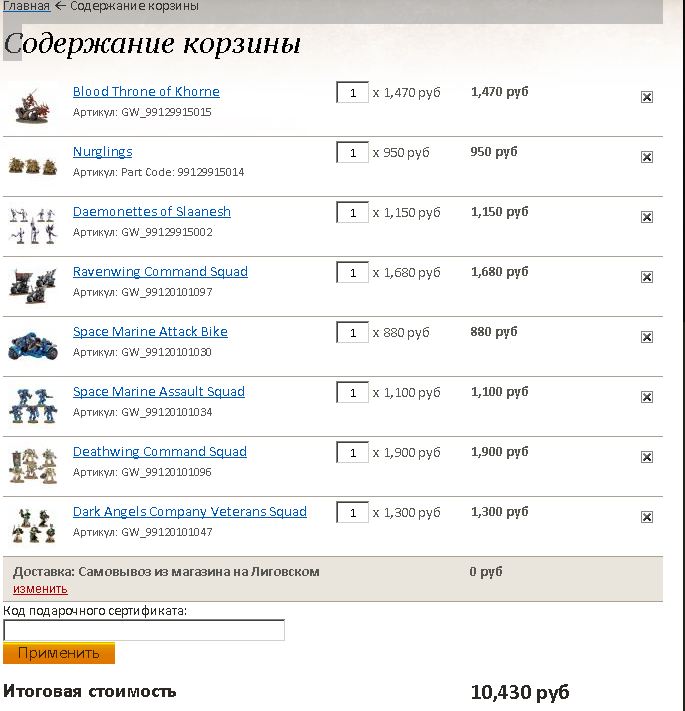Change delivery via изменить link

pos(40,589)
